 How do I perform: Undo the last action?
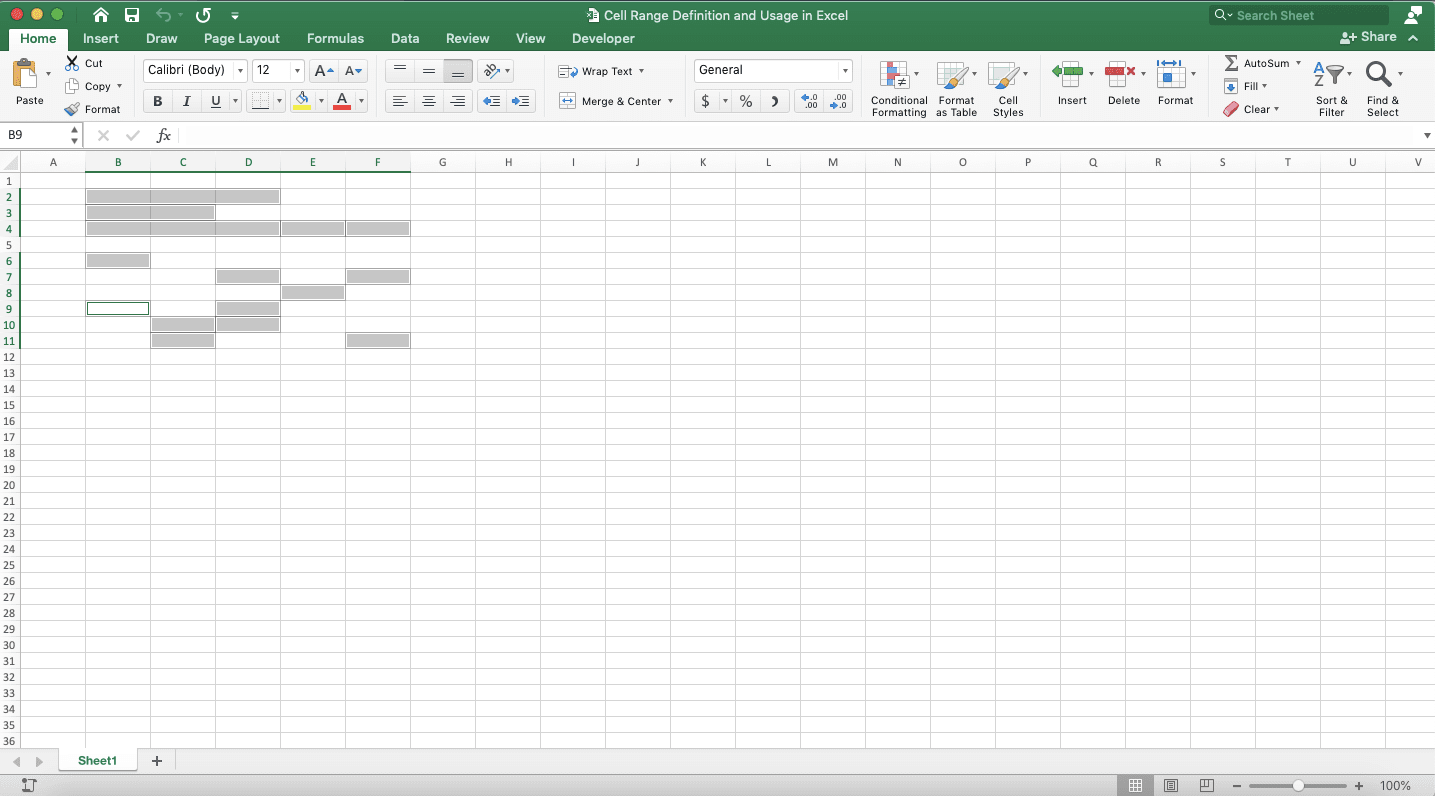[164, 15]
